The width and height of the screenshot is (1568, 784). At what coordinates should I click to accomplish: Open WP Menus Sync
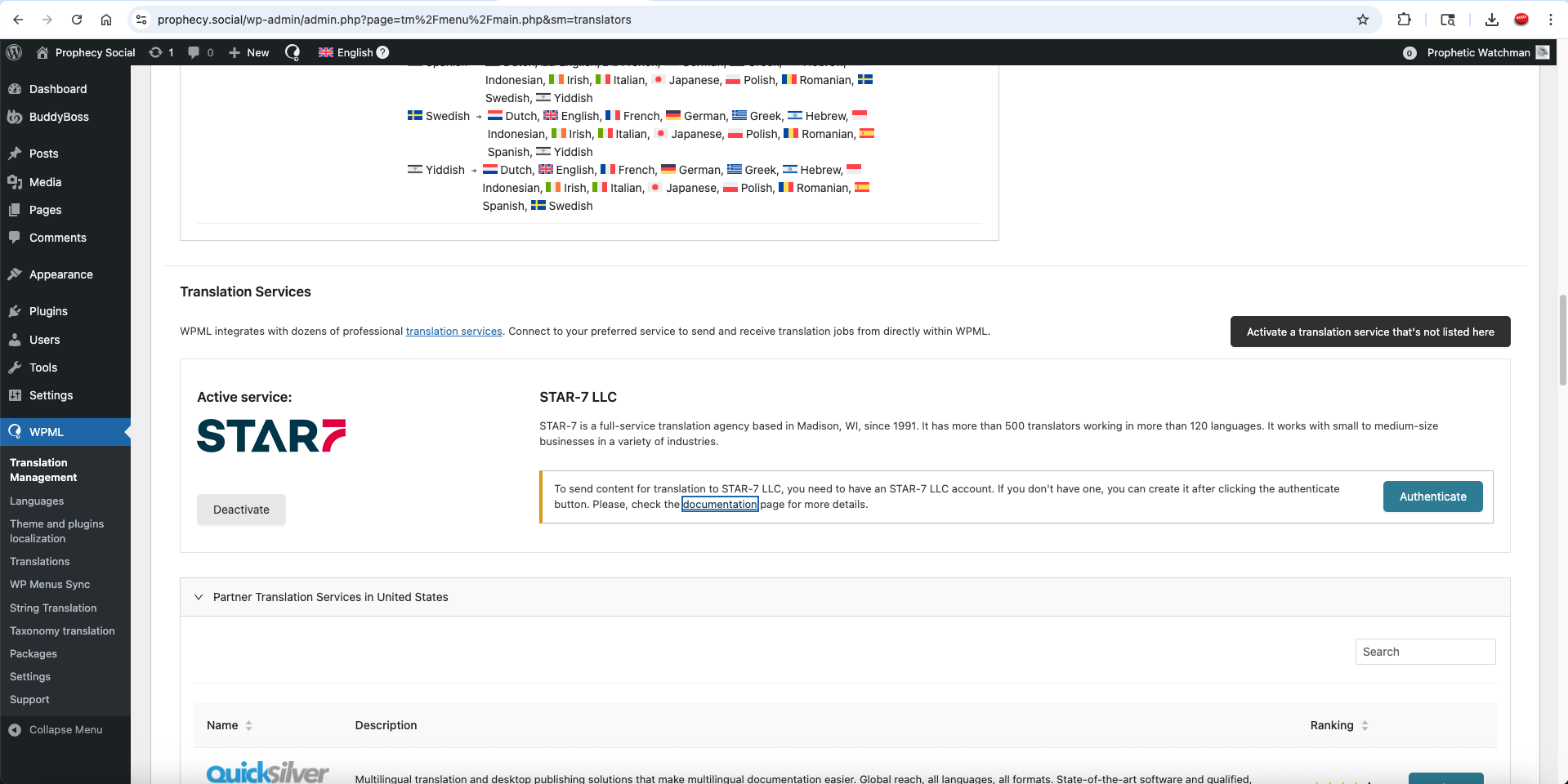[50, 585]
